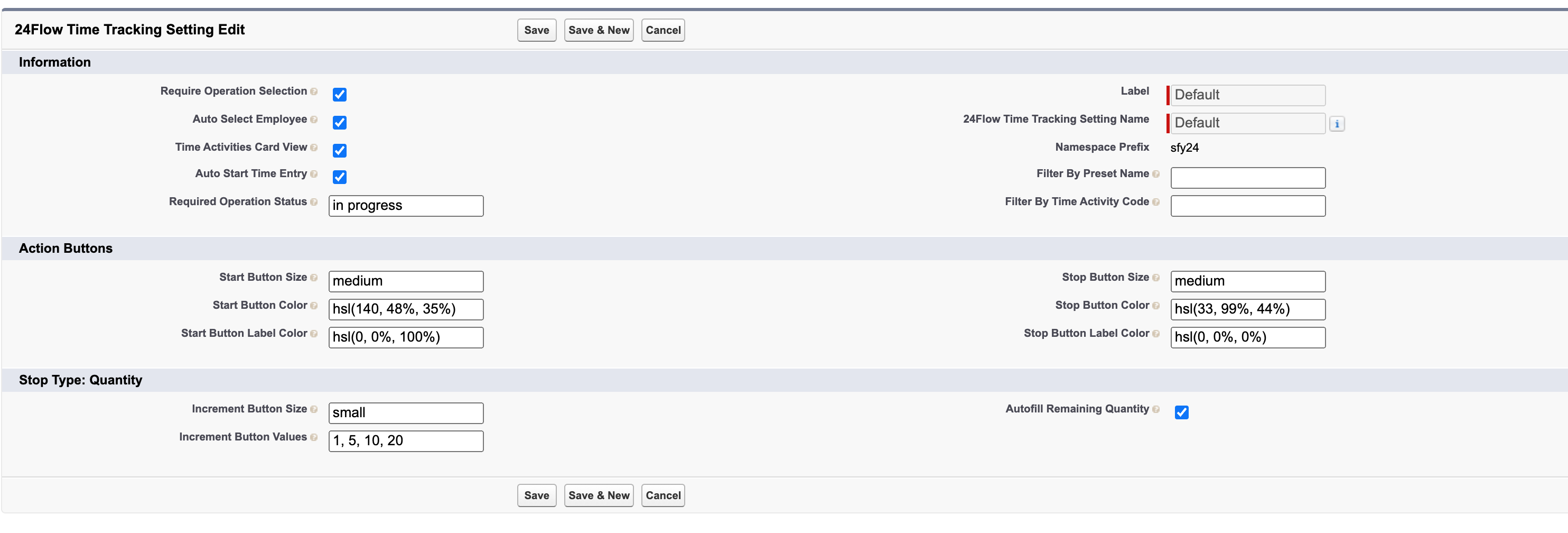This screenshot has height=533, width=1568.
Task: Click help icon beside Auto Select Employee
Action: (x=314, y=120)
